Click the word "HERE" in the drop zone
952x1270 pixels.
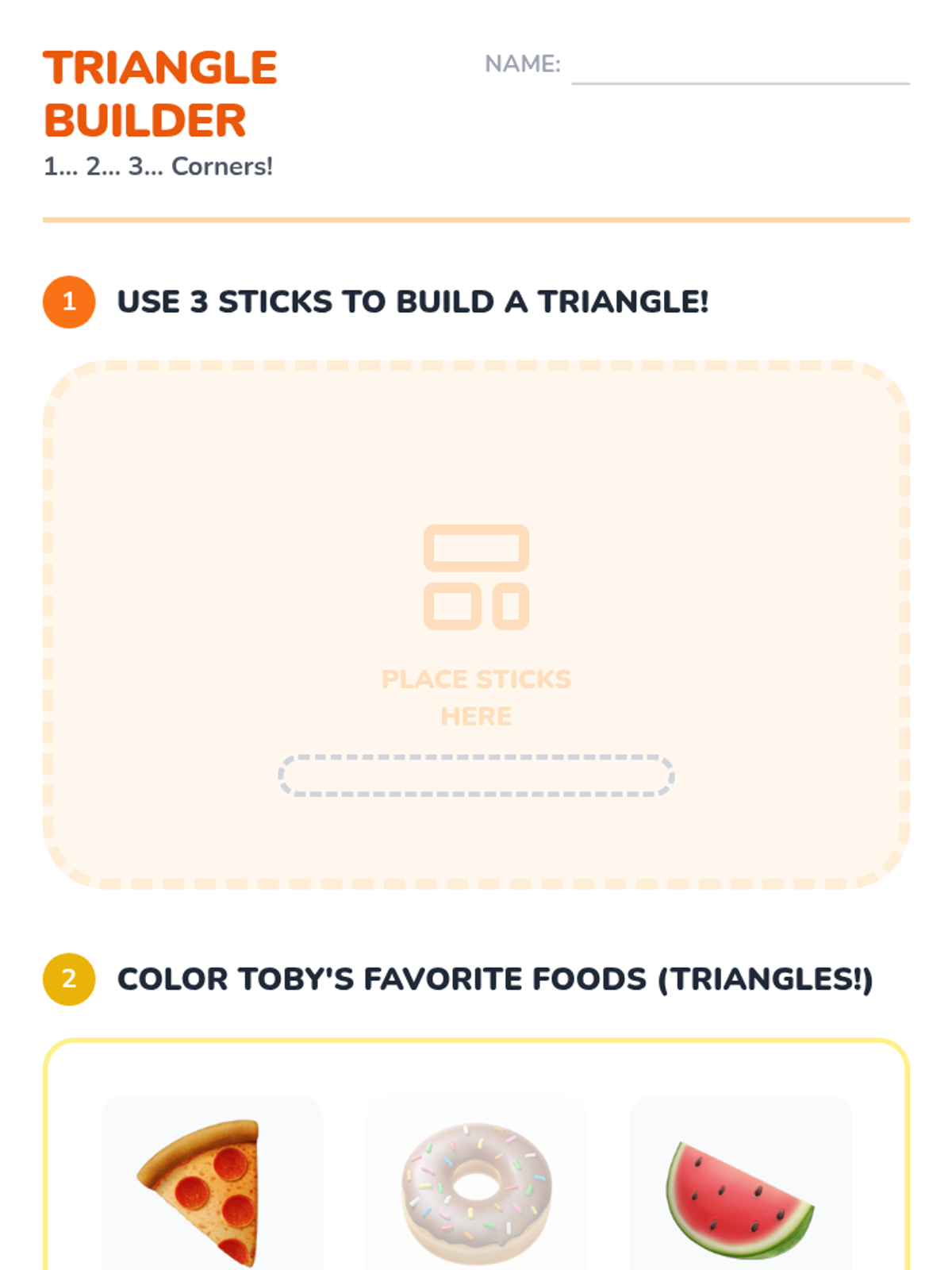pos(476,717)
